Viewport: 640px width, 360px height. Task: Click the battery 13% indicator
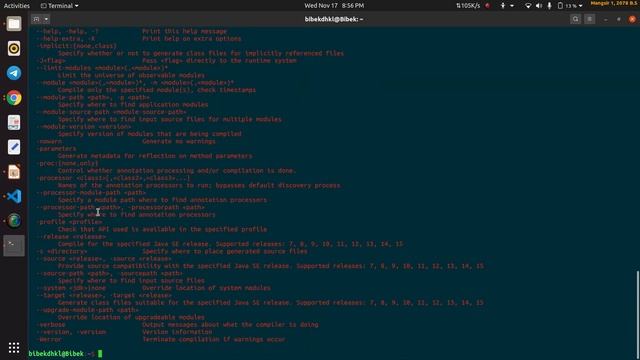[x=567, y=6]
